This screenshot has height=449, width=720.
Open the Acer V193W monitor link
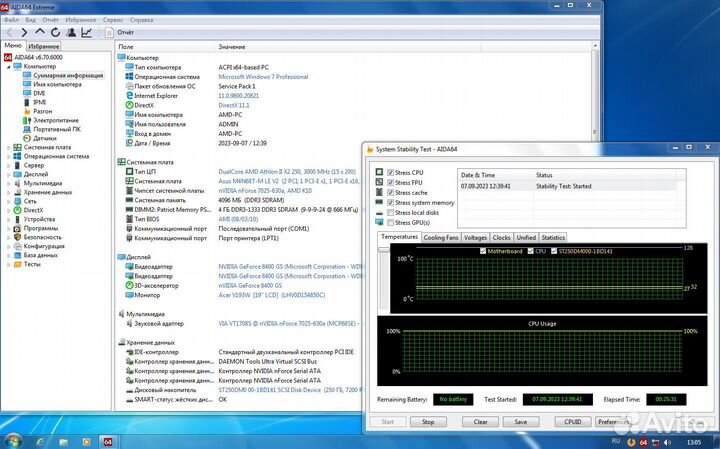(x=271, y=295)
